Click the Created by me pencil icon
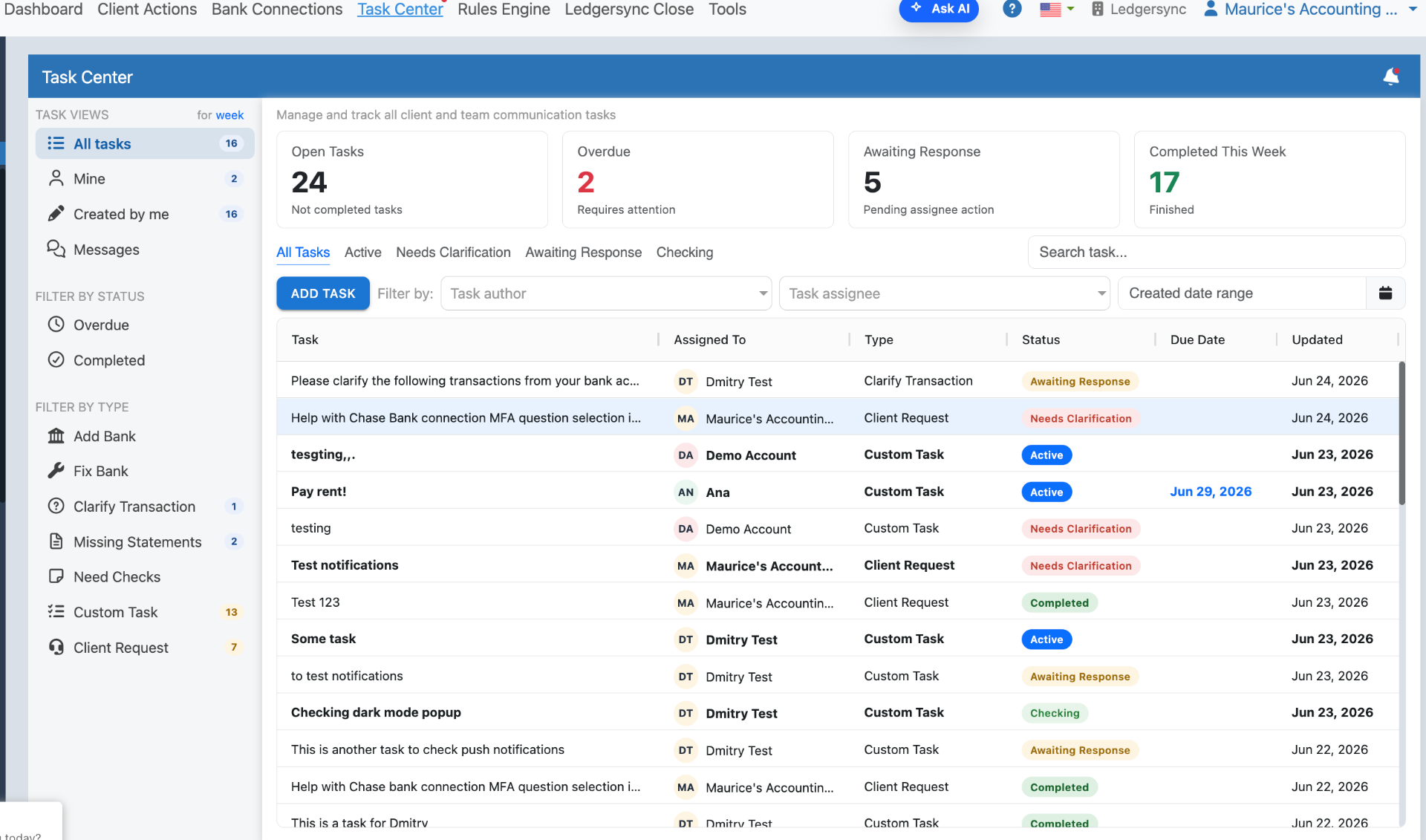The width and height of the screenshot is (1426, 840). (56, 214)
